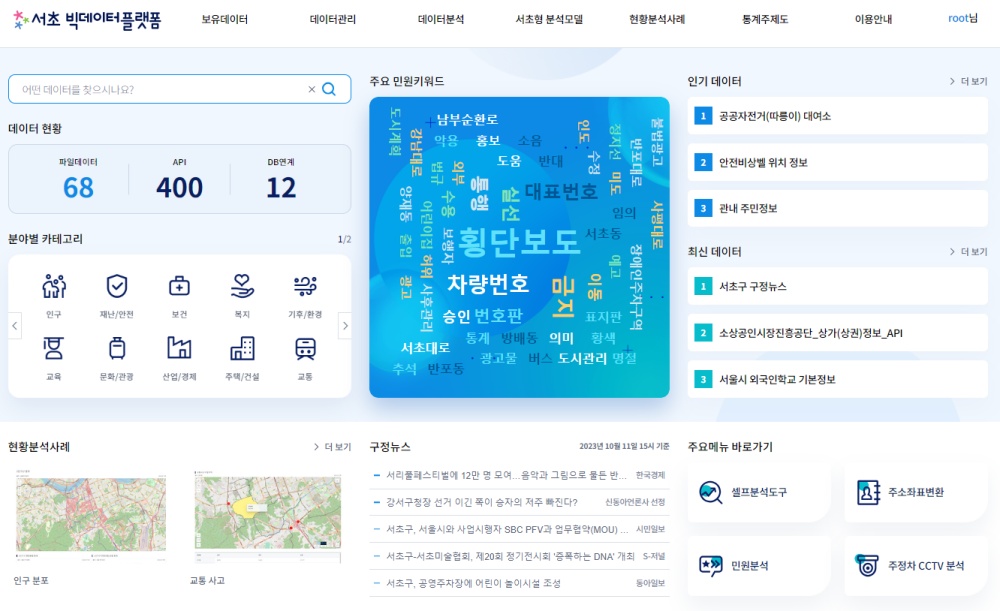
Task: Select the 보건 medical kit category icon
Action: [179, 286]
